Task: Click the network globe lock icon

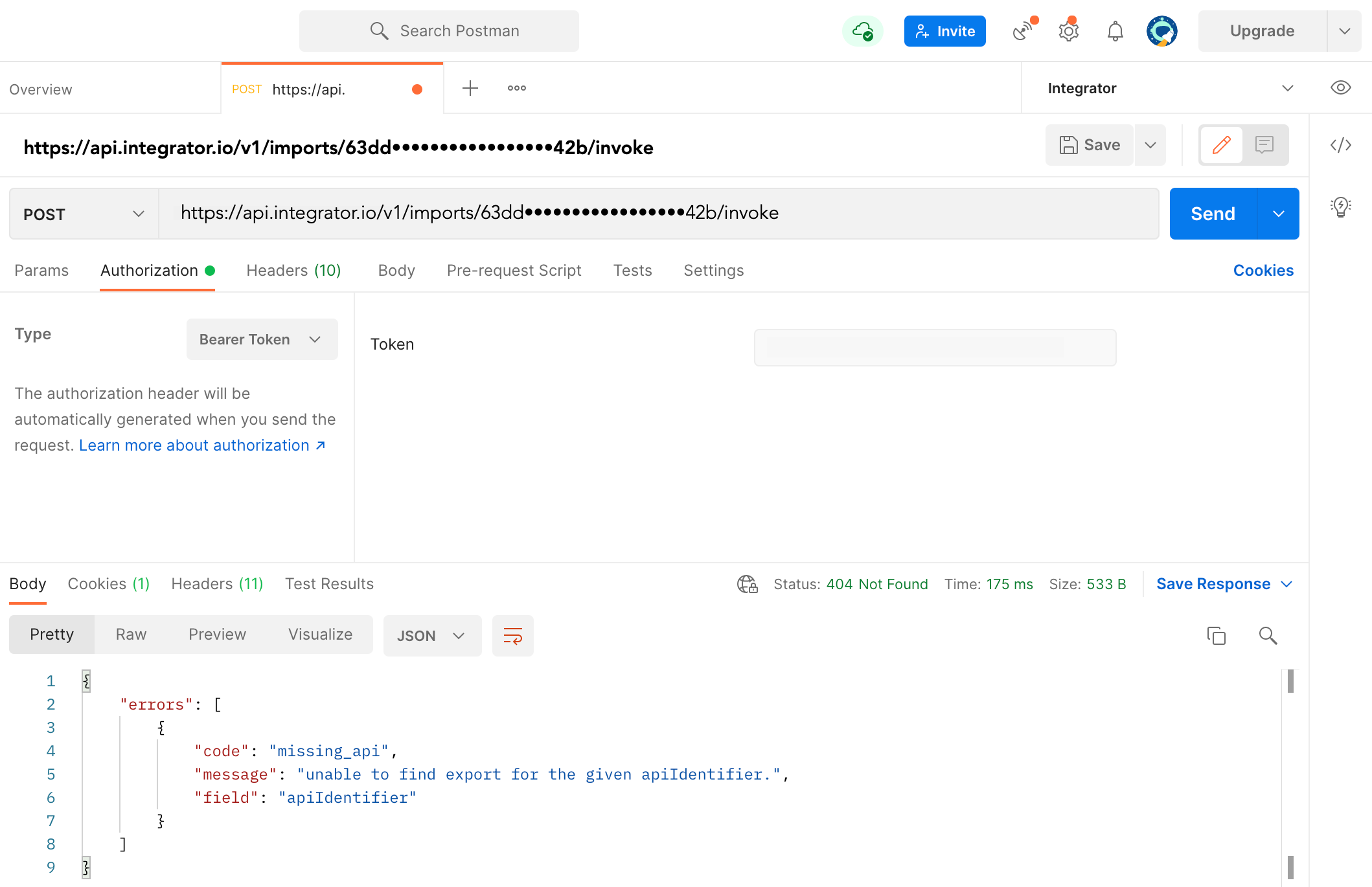Action: 748,584
